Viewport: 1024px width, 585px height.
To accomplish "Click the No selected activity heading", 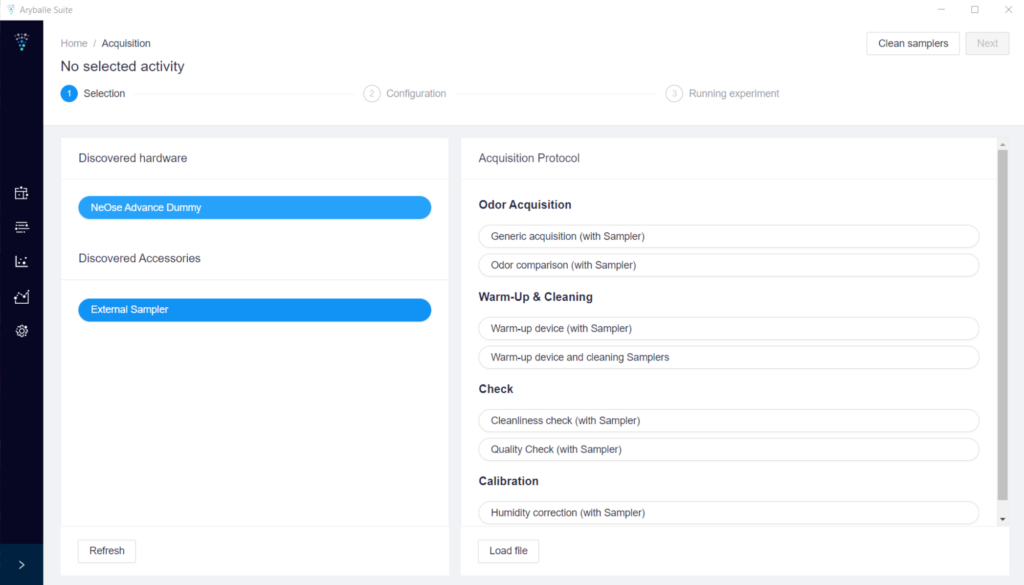I will point(123,67).
